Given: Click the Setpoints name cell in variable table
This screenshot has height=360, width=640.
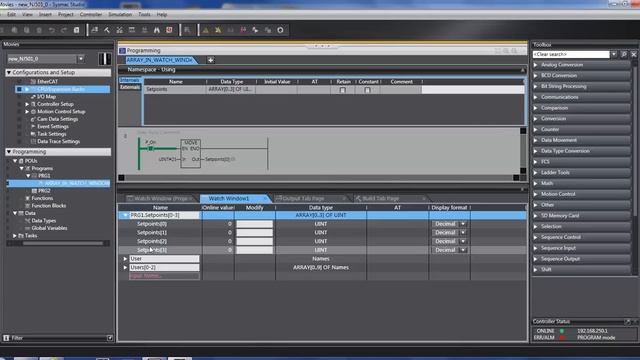Looking at the screenshot, I should [x=175, y=89].
